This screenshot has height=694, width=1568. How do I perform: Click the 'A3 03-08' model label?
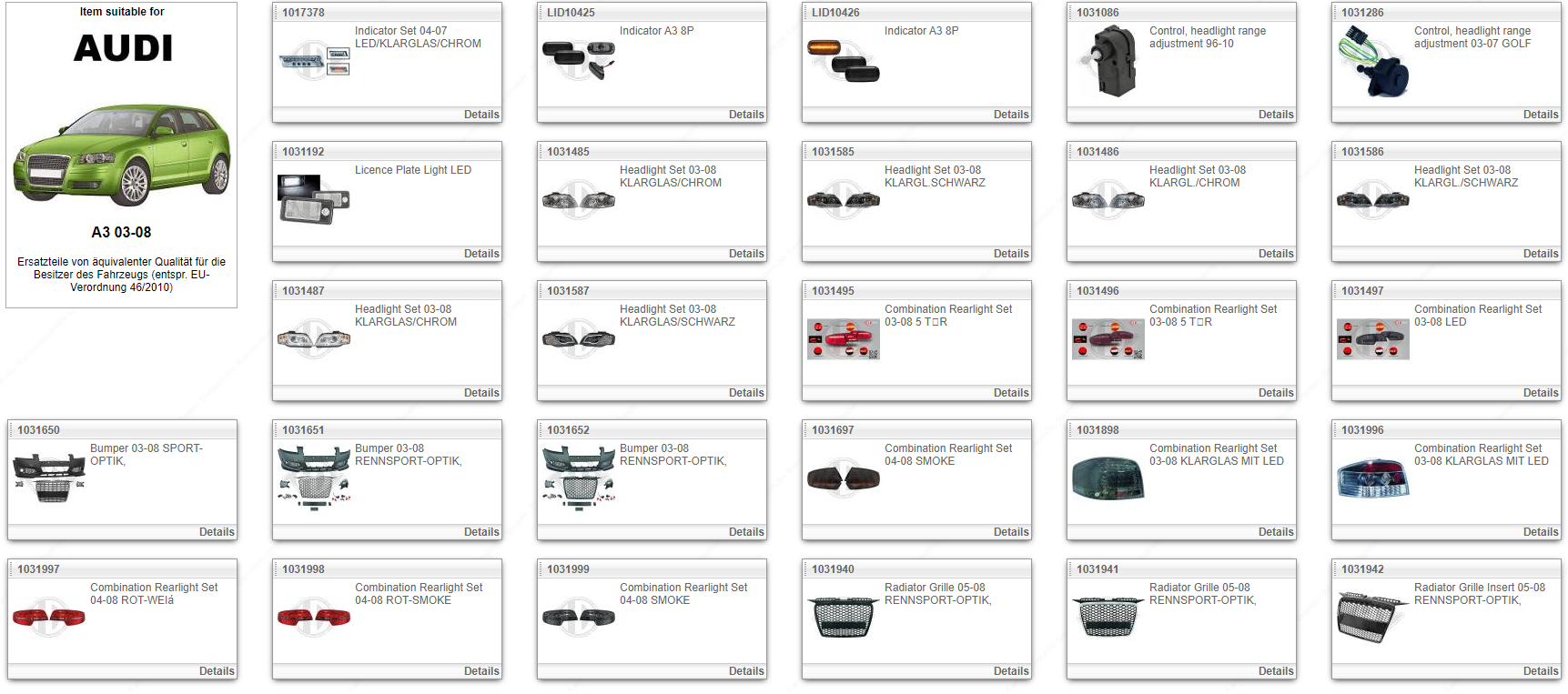pyautogui.click(x=121, y=233)
